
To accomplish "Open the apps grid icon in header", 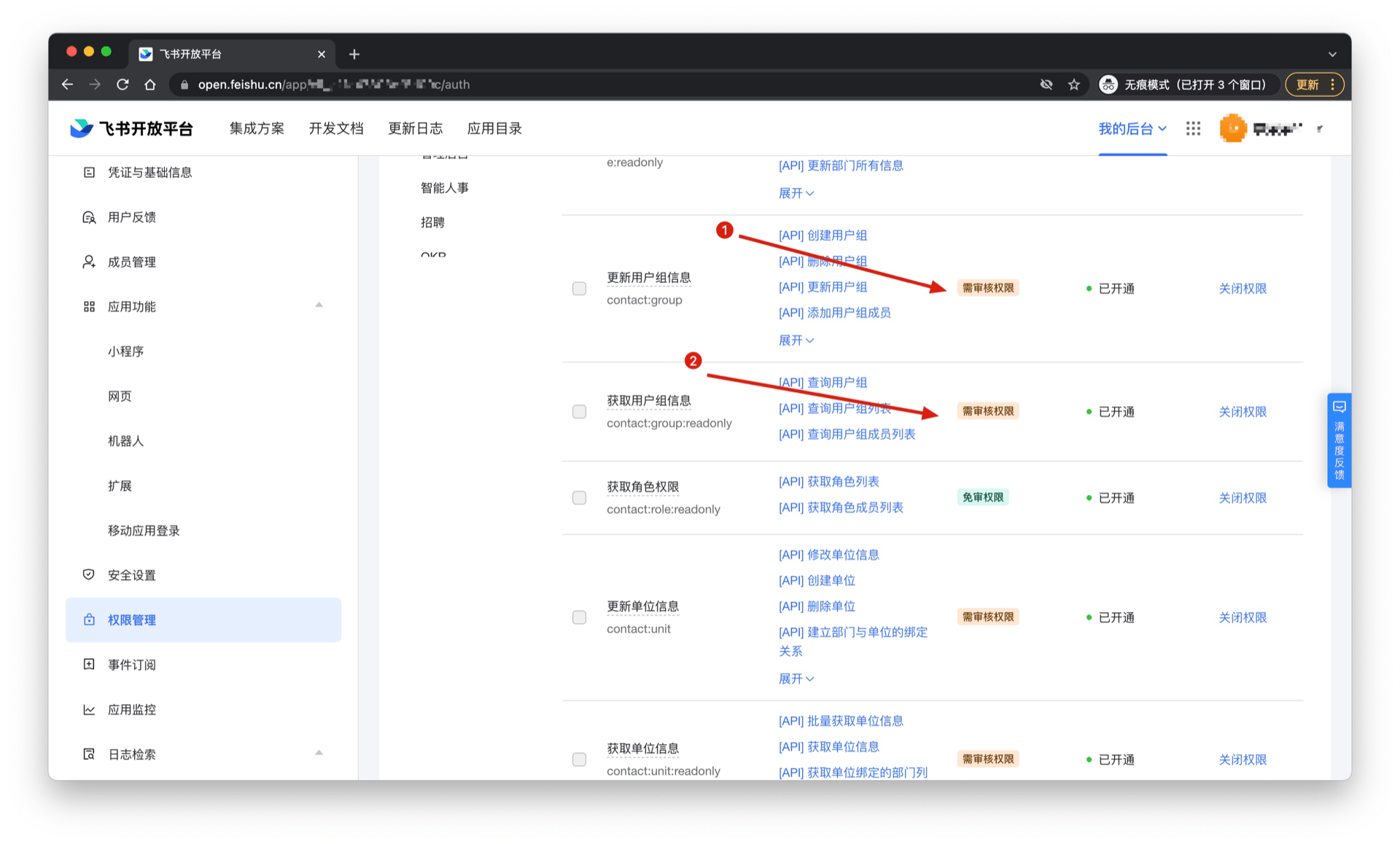I will 1193,128.
